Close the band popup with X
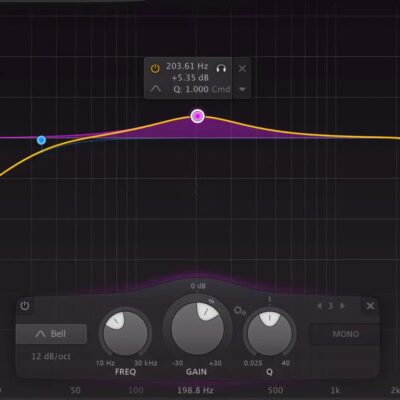The height and width of the screenshot is (400, 400). (242, 69)
